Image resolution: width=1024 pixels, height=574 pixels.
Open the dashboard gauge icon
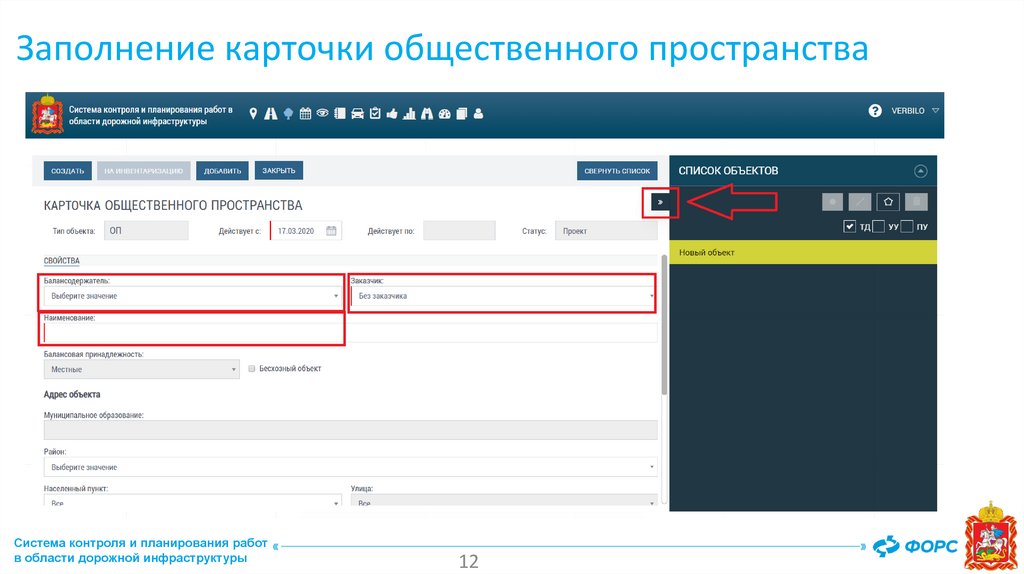(445, 114)
